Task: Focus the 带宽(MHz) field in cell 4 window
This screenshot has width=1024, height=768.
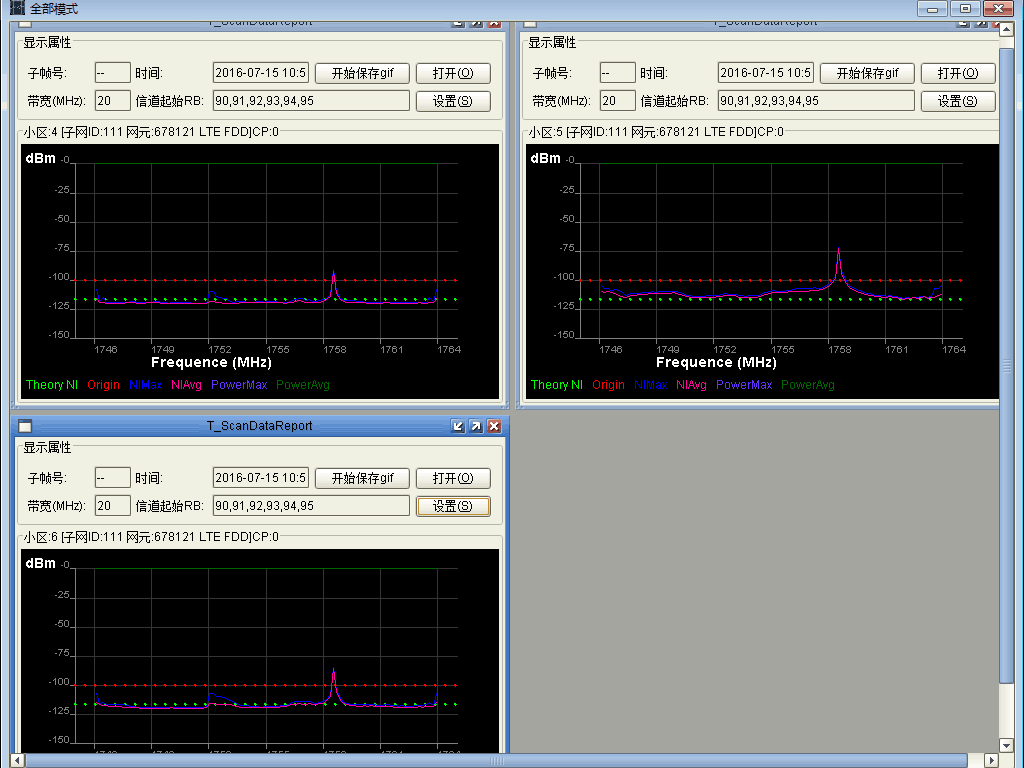Action: click(112, 101)
